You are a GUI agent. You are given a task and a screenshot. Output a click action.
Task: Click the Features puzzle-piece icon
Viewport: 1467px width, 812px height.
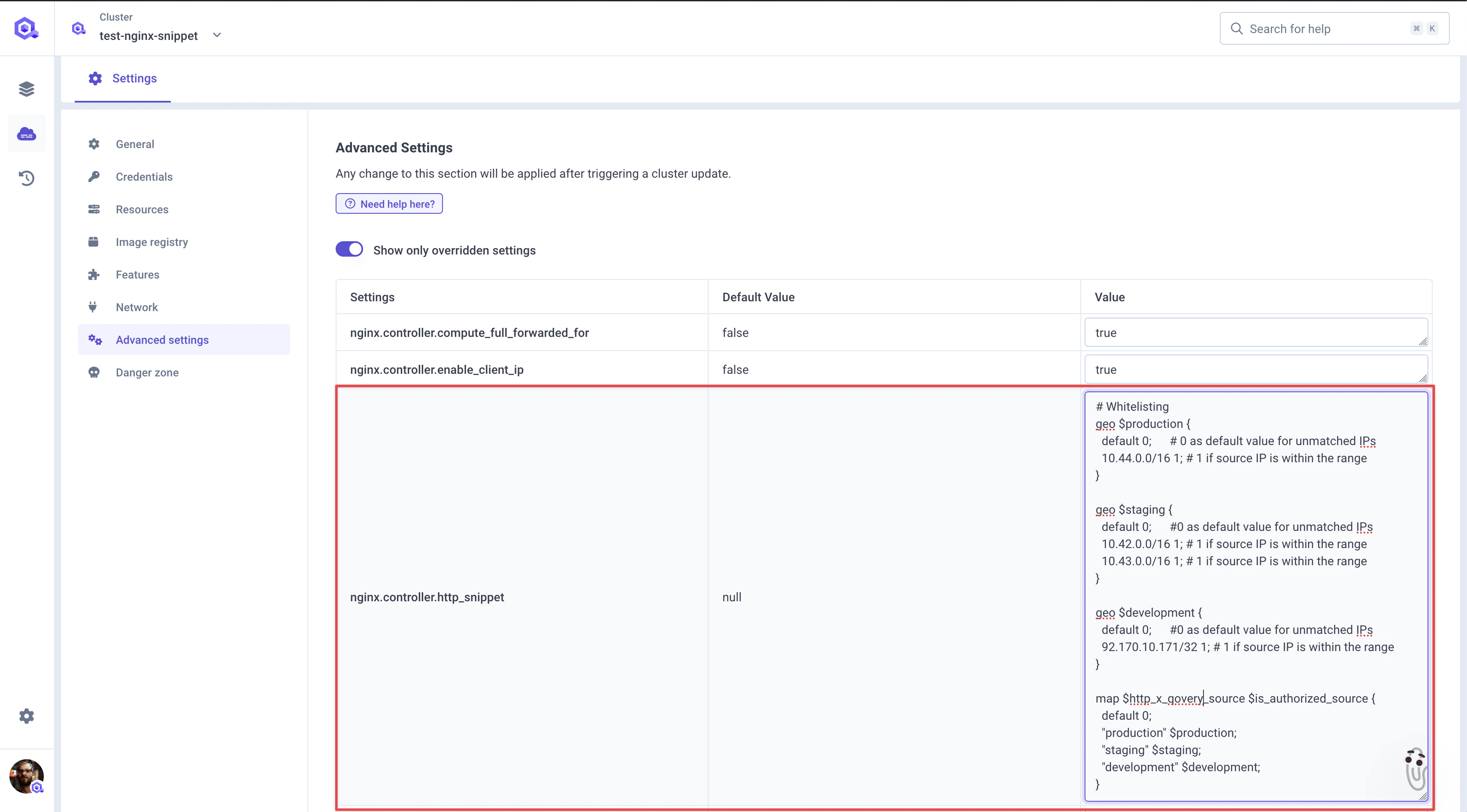tap(94, 275)
